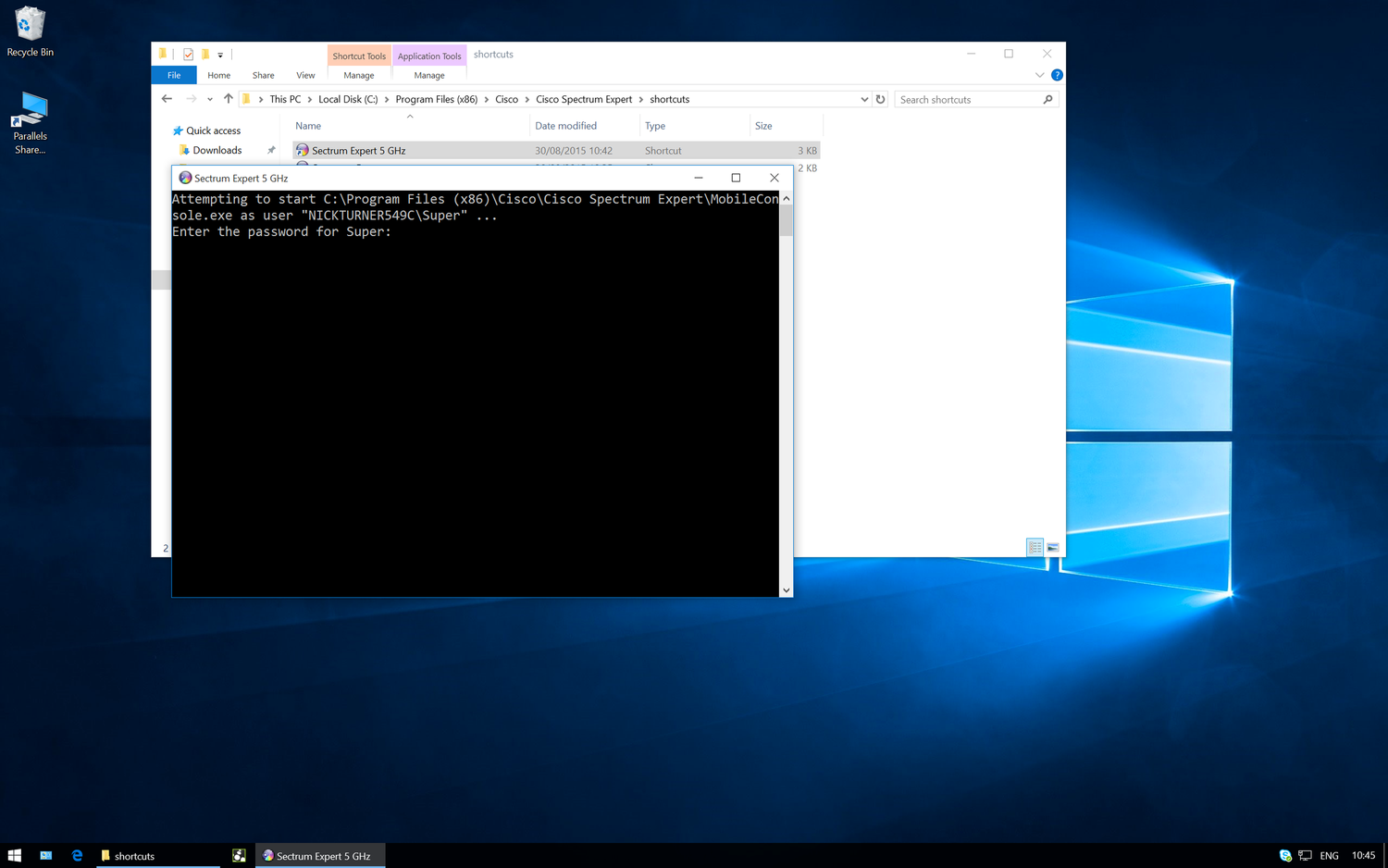Click the Shortcut type cell
Screen dimensions: 1388x868
[663, 150]
